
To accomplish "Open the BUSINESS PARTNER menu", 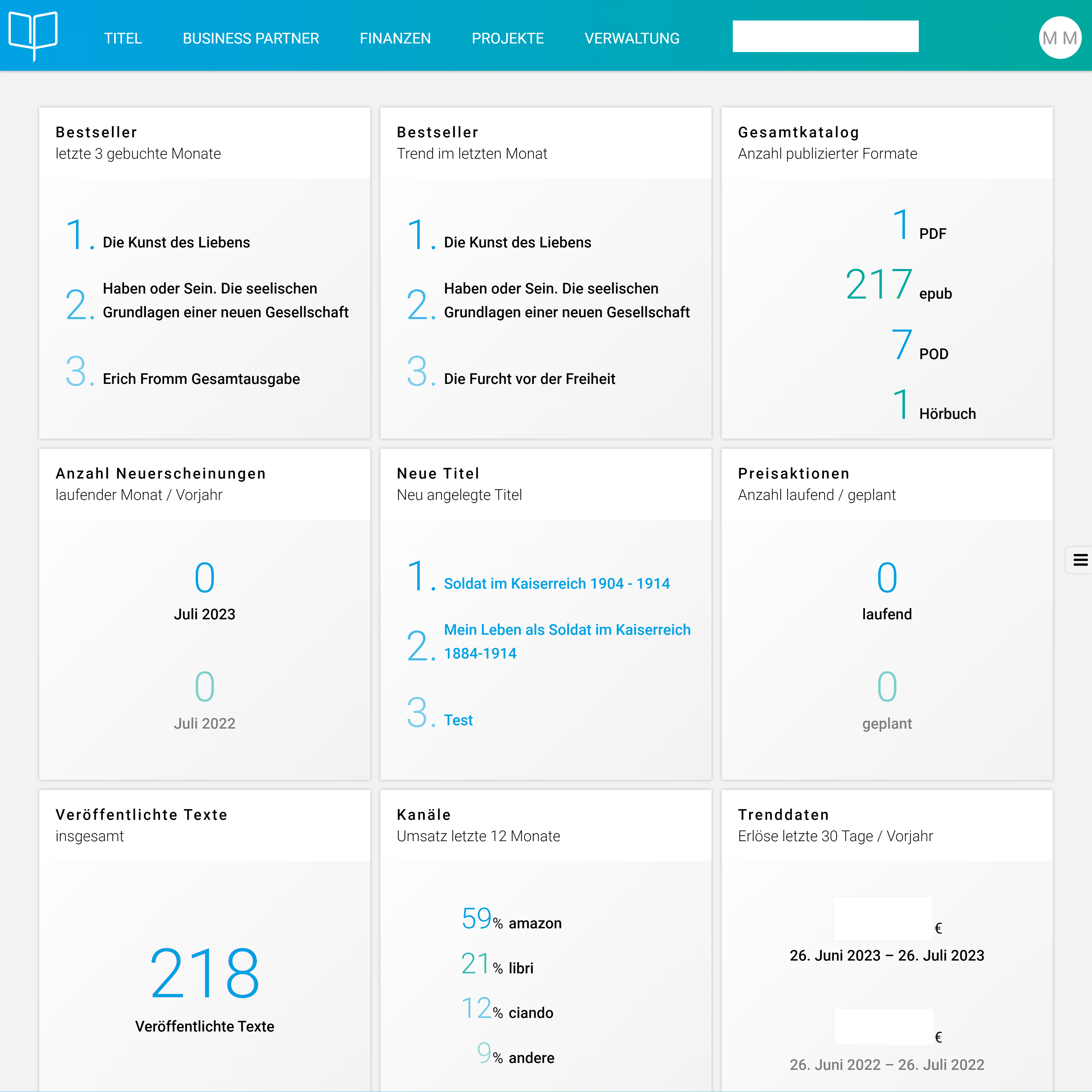I will click(x=250, y=38).
